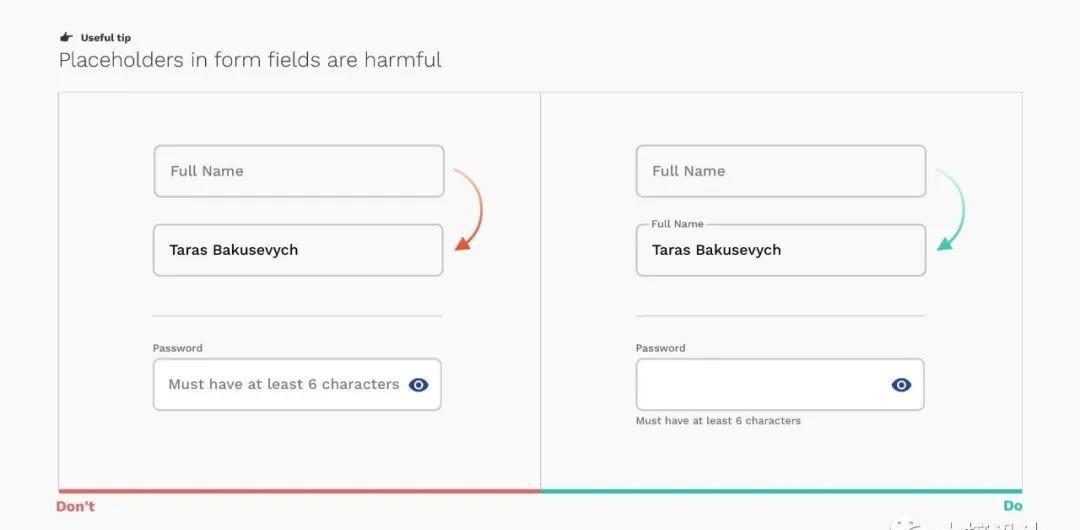Click the green Do label
The width and height of the screenshot is (1080, 530).
pyautogui.click(x=1012, y=507)
